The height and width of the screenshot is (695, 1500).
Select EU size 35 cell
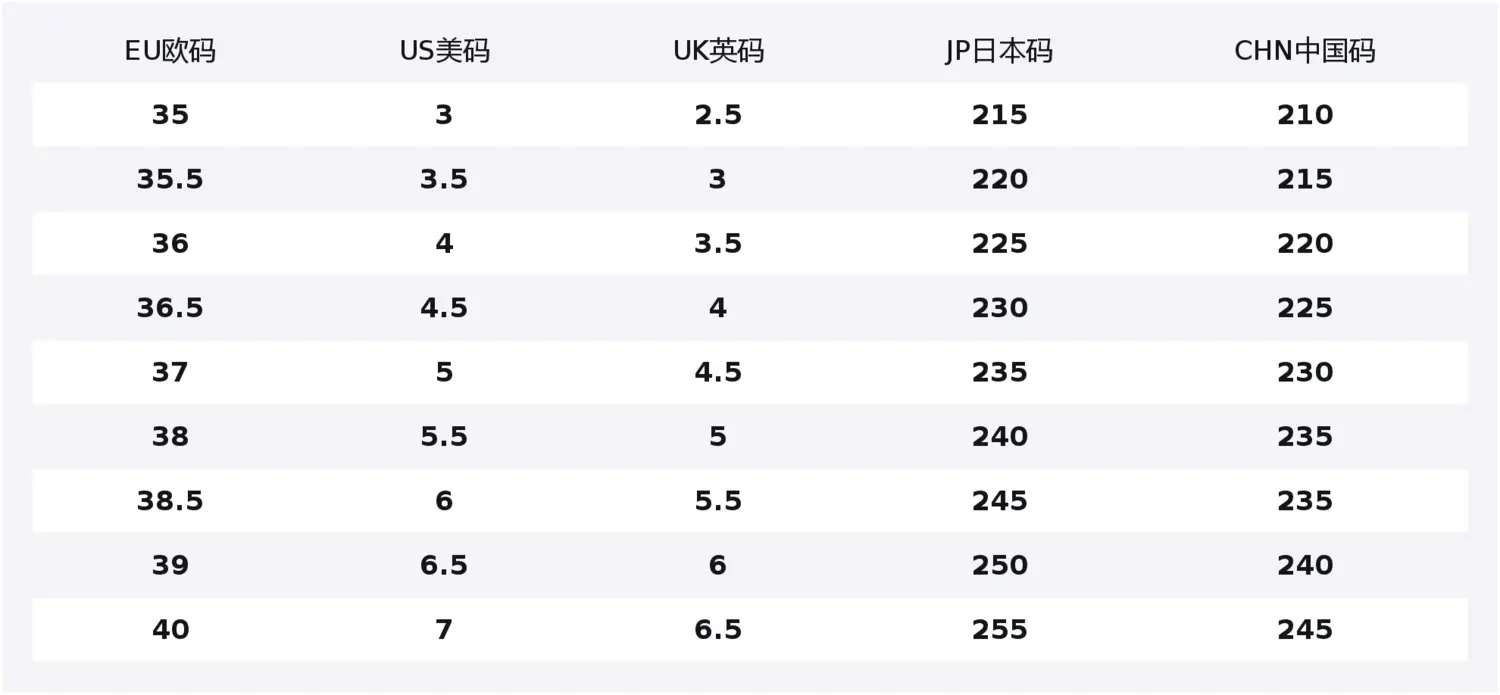pos(170,115)
